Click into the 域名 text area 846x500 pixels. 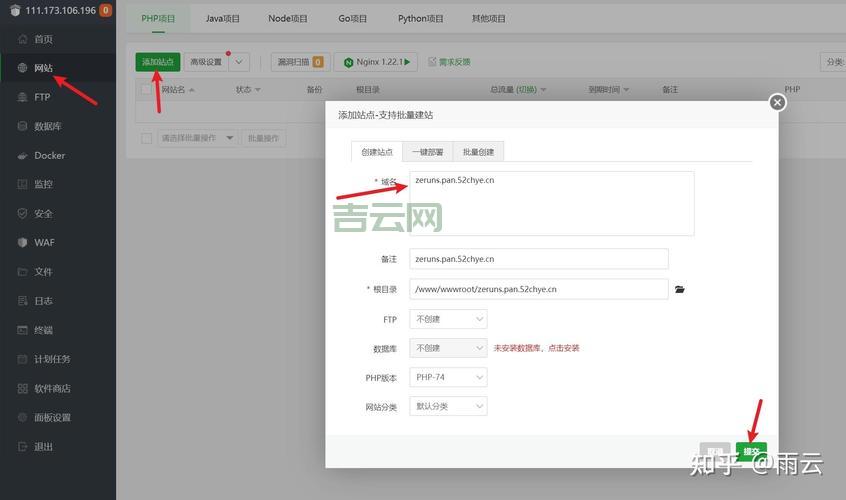tap(551, 203)
